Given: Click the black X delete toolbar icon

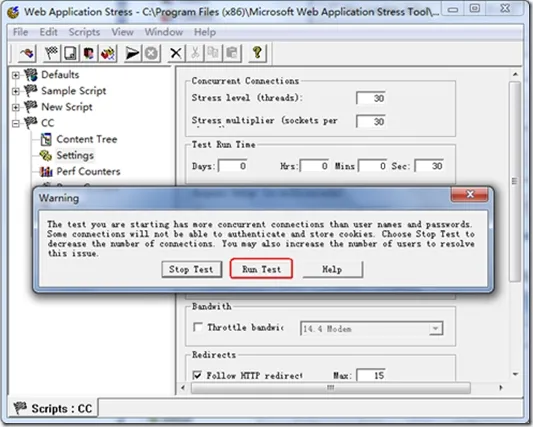Looking at the screenshot, I should click(x=176, y=53).
